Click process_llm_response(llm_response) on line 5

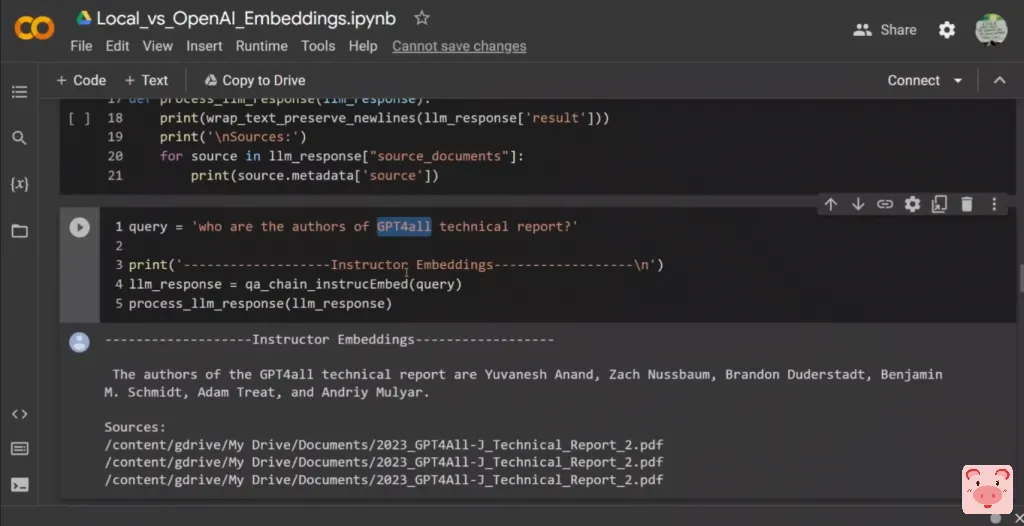coord(260,304)
